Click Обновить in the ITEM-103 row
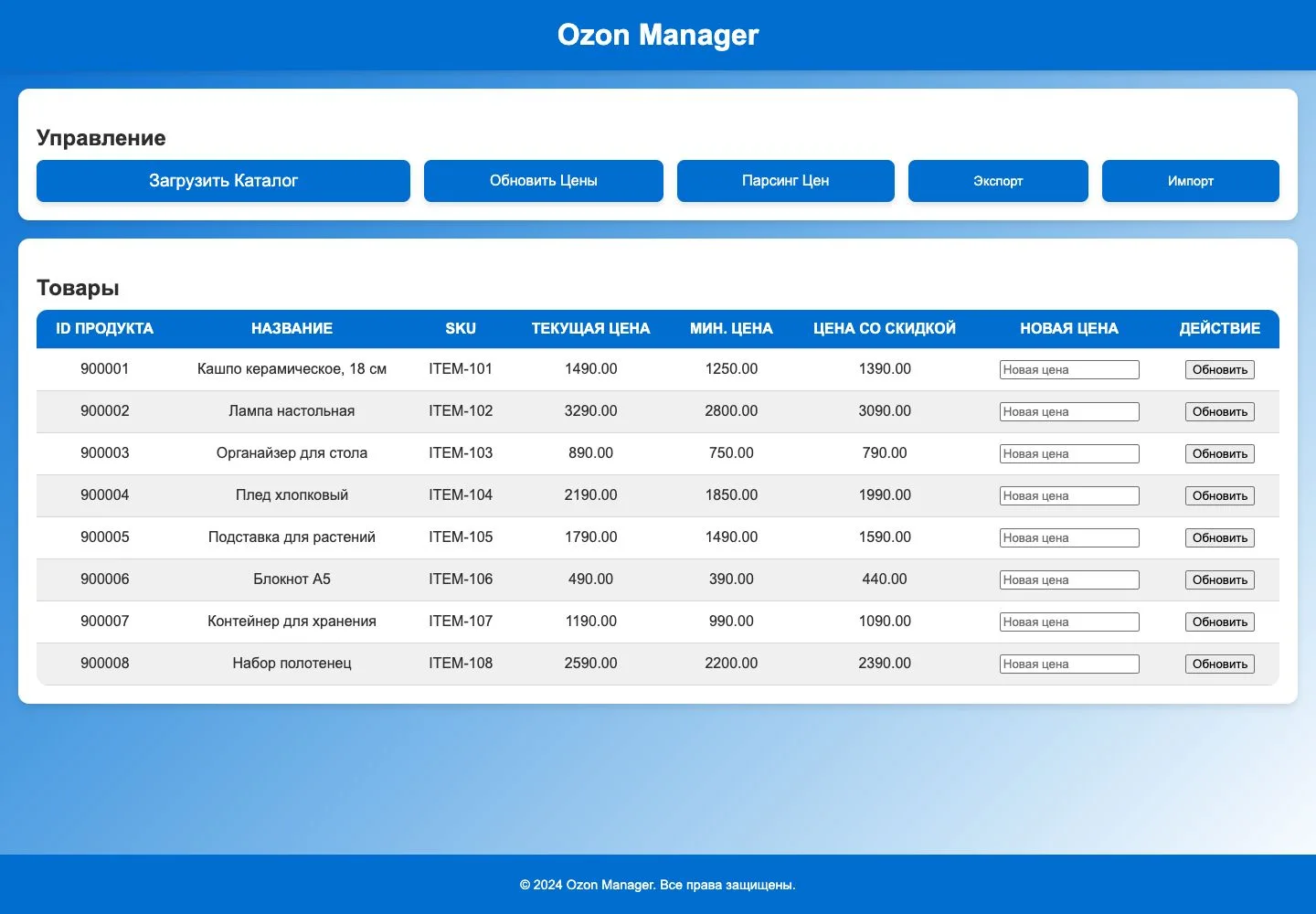1316x914 pixels. tap(1220, 453)
